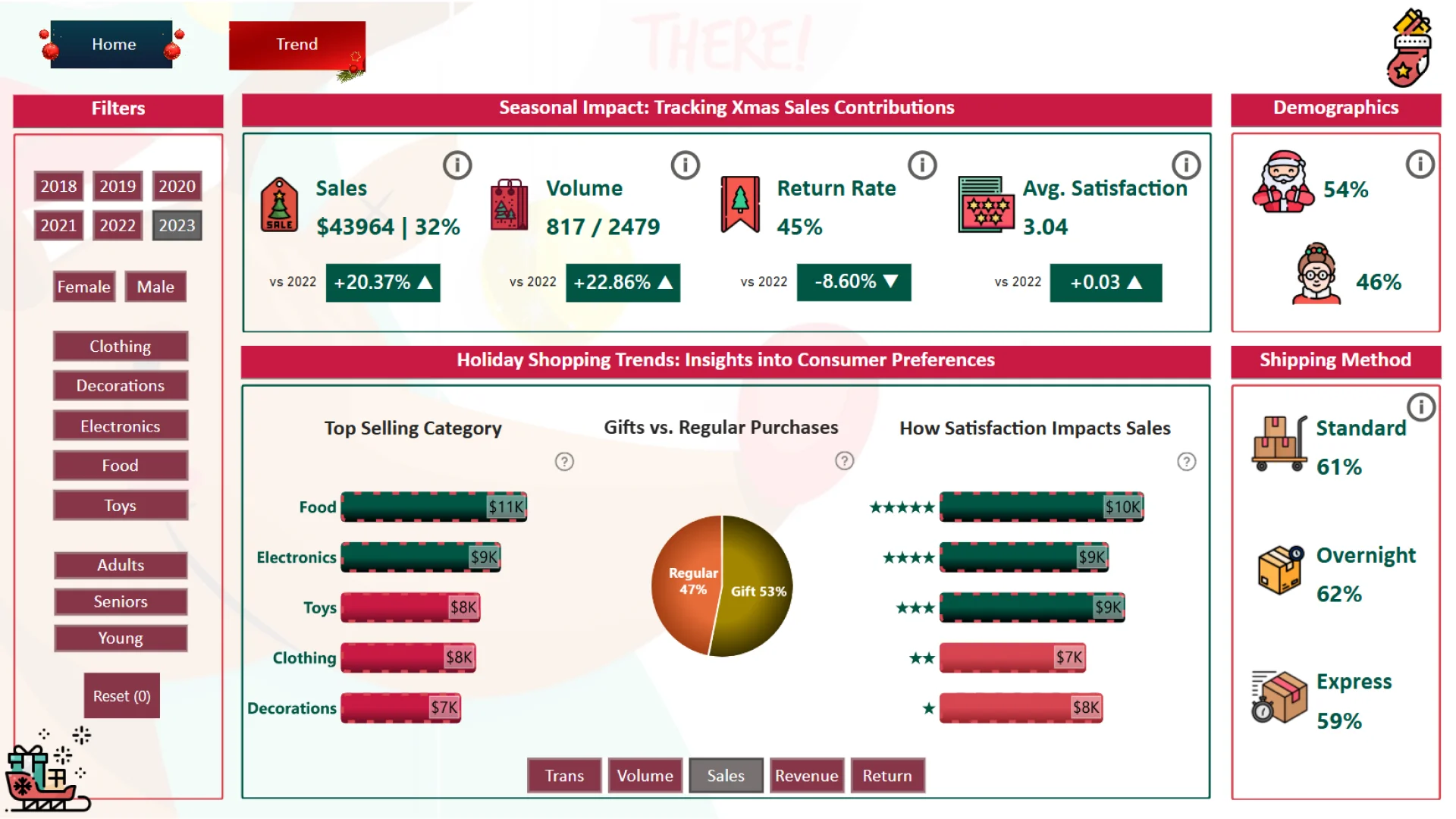
Task: Click the Satisfaction +0.03 change badge
Action: 1106,283
